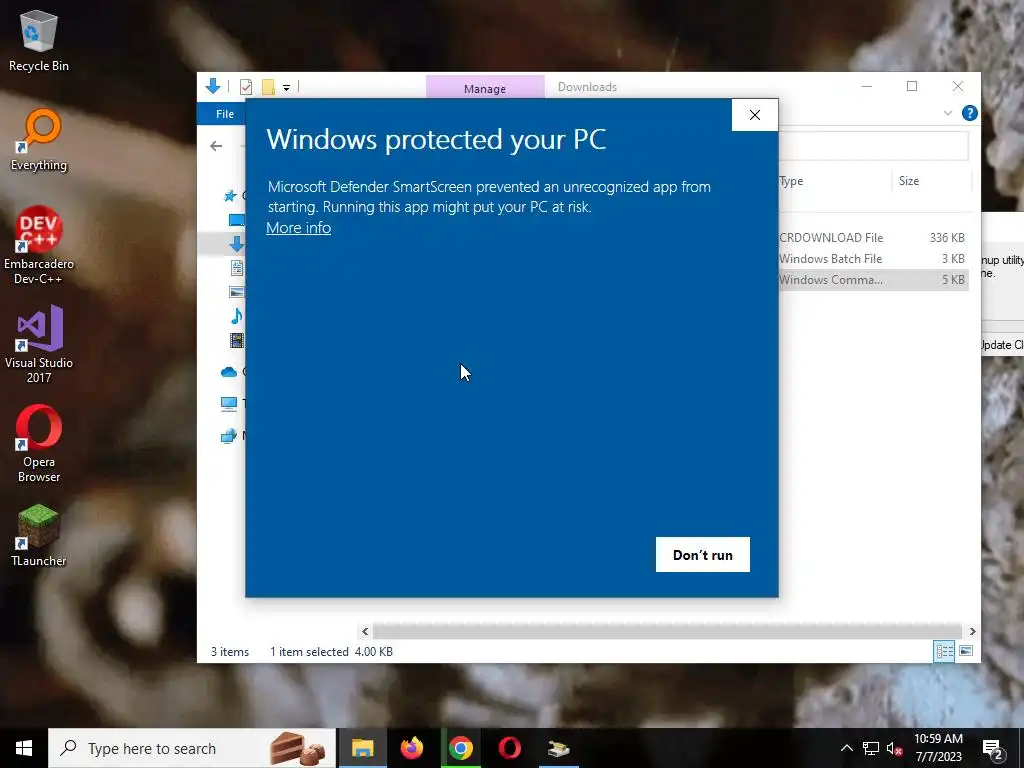This screenshot has width=1024, height=768.
Task: Open Visual Studio 2017 desktop icon
Action: coord(39,345)
